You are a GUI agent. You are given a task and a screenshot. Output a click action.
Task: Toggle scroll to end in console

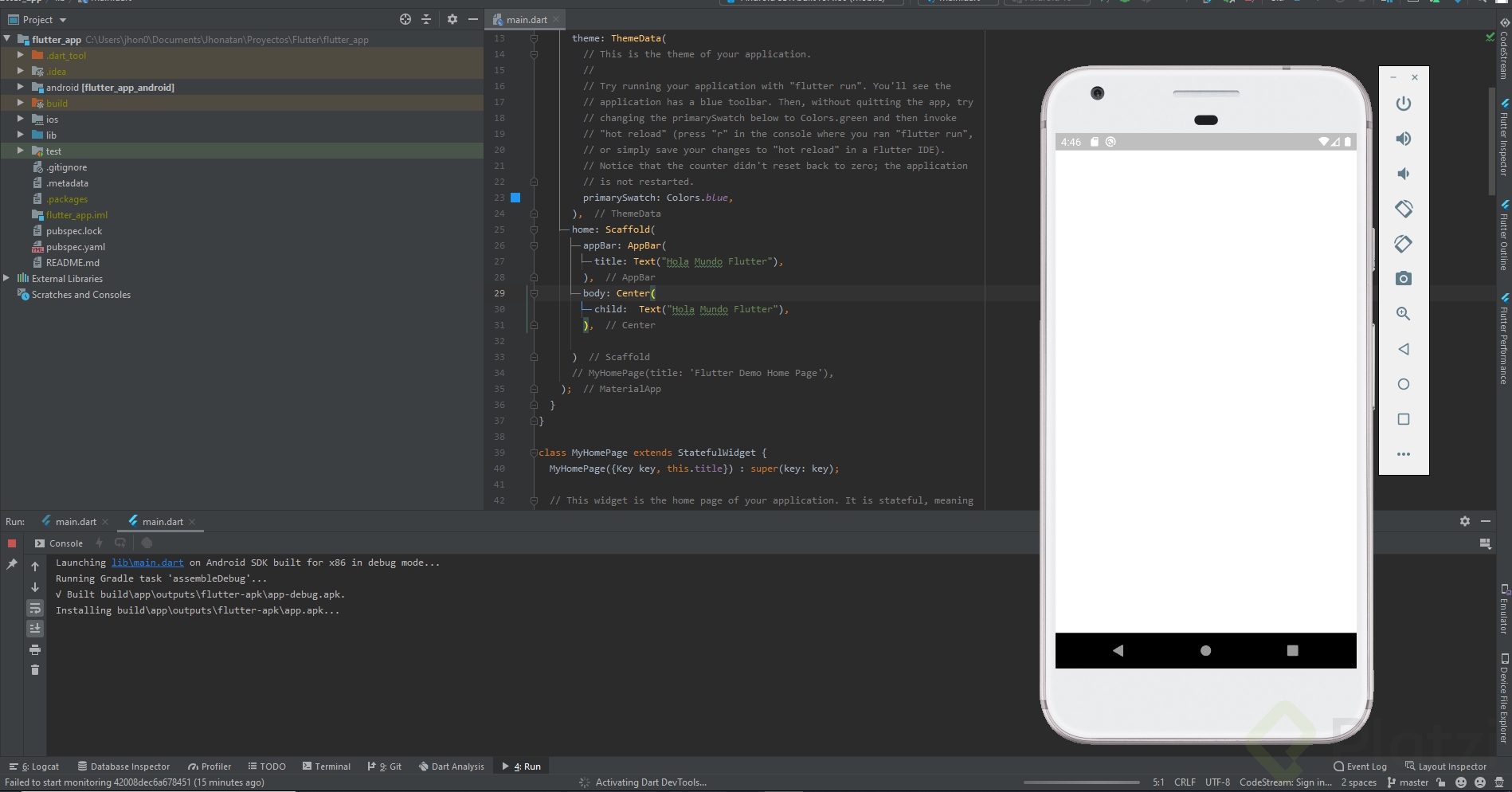click(35, 629)
